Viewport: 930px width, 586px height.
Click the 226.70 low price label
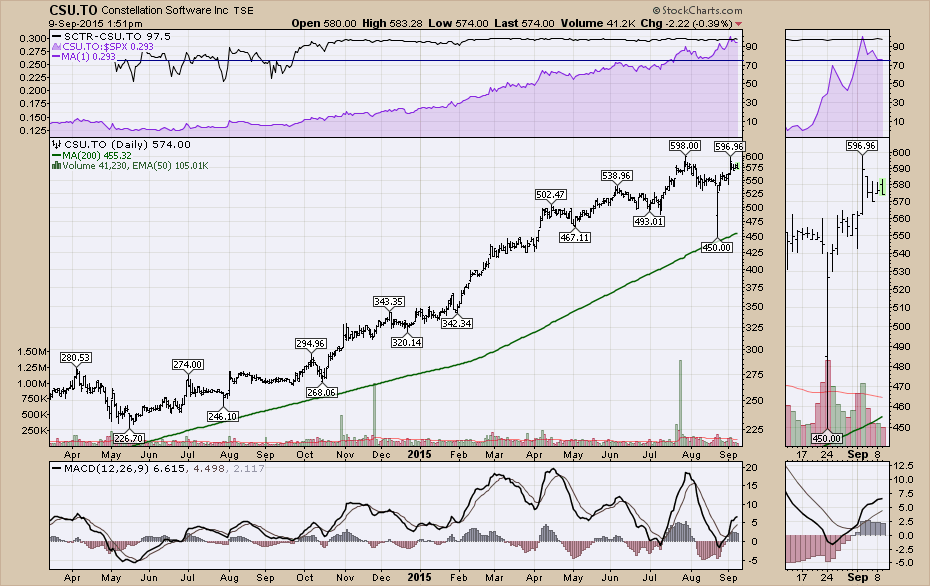click(128, 438)
